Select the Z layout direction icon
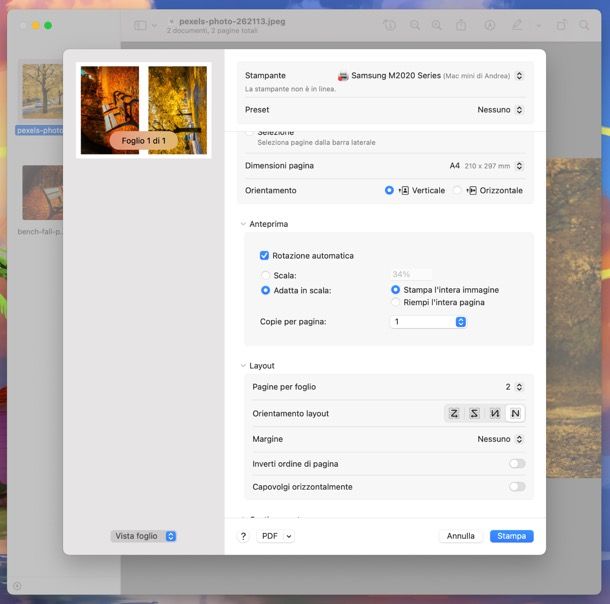The width and height of the screenshot is (610, 604). 454,413
